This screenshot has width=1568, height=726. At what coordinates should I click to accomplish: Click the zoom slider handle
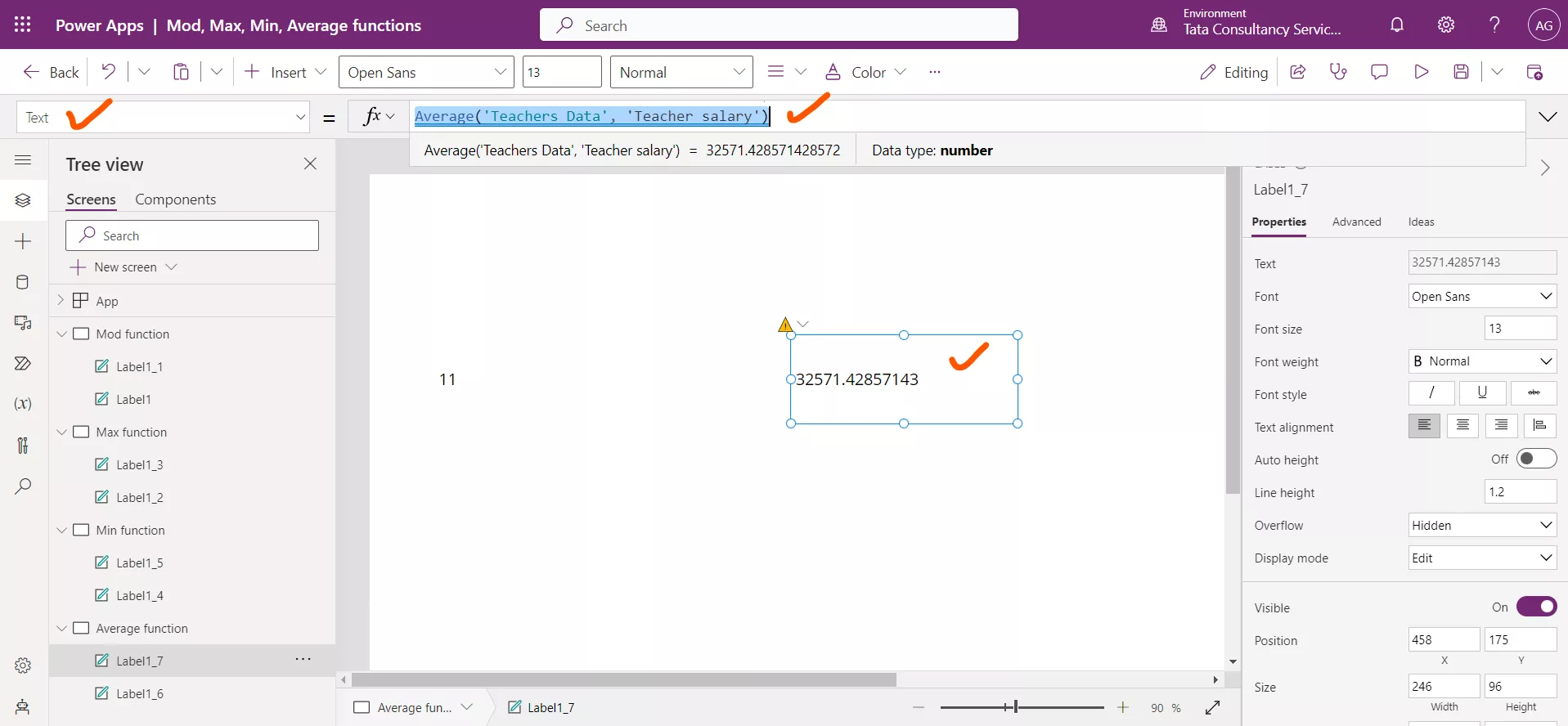pyautogui.click(x=1015, y=707)
